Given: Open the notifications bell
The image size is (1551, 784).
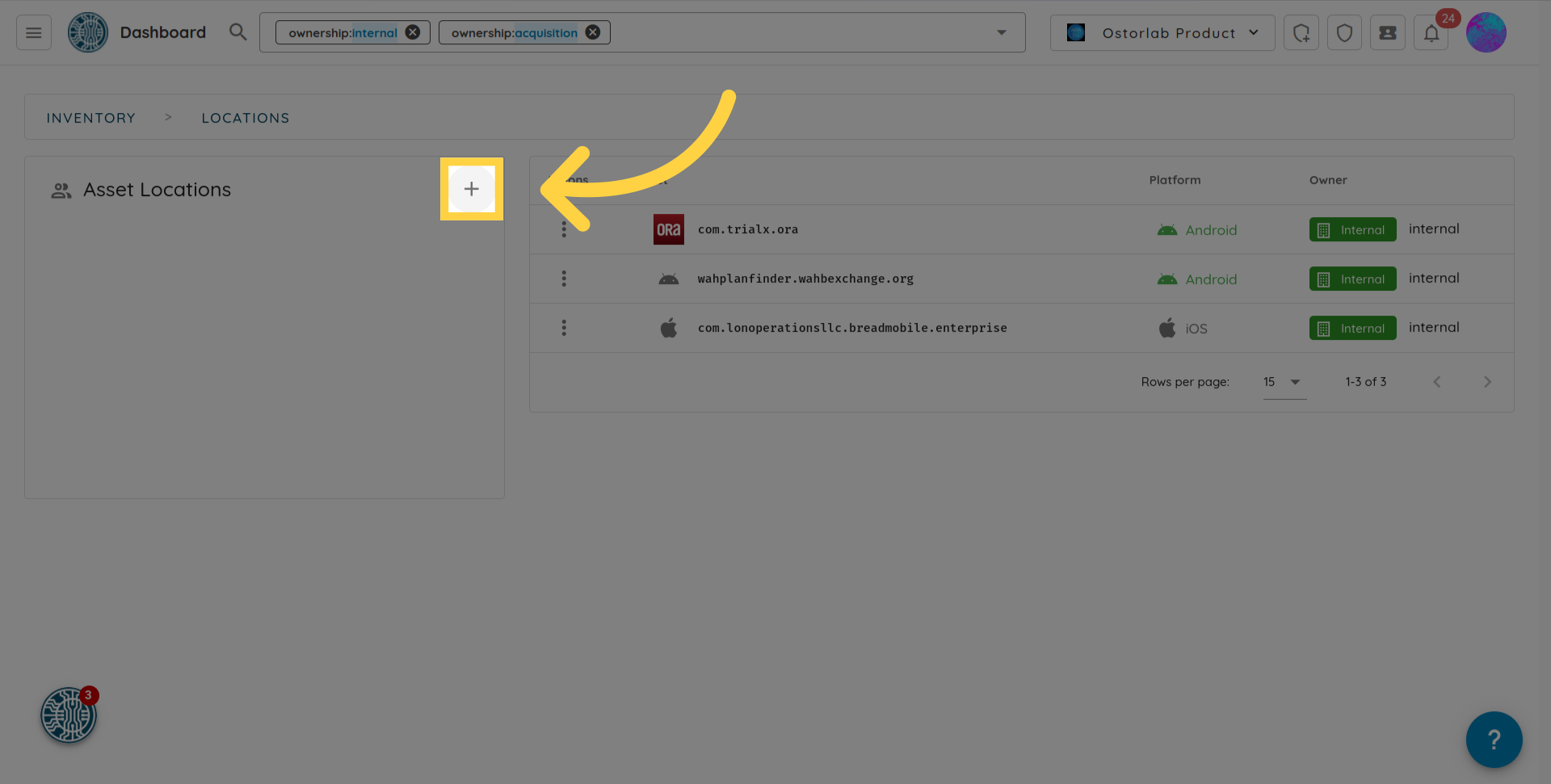Looking at the screenshot, I should click(x=1431, y=33).
